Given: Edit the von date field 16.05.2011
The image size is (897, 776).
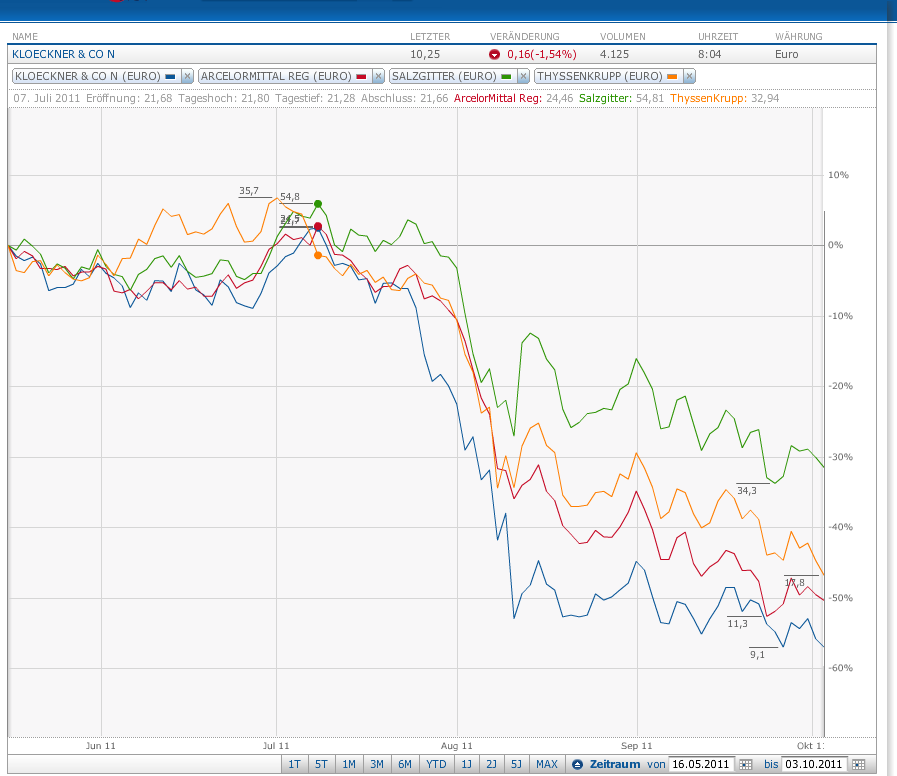Looking at the screenshot, I should 701,765.
